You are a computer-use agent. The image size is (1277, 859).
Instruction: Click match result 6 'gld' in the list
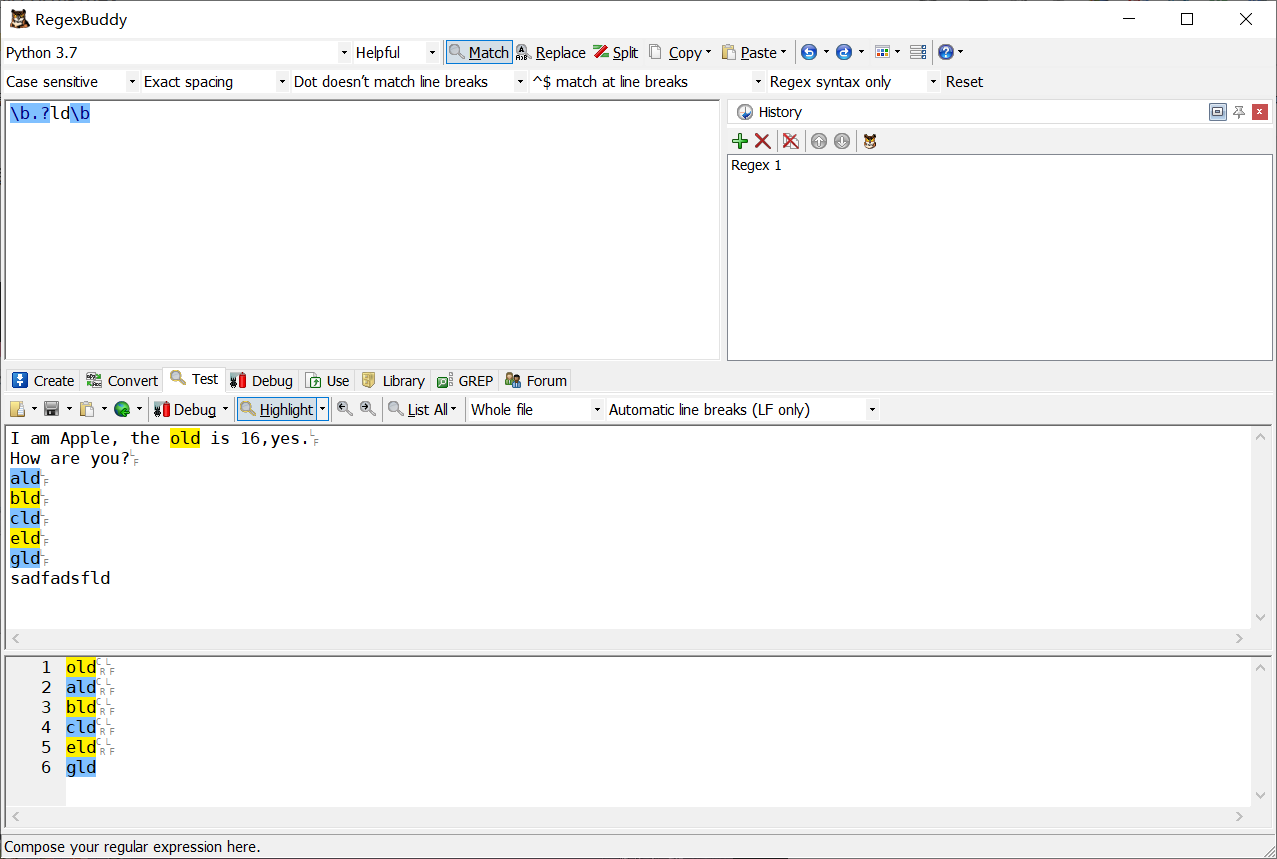81,767
